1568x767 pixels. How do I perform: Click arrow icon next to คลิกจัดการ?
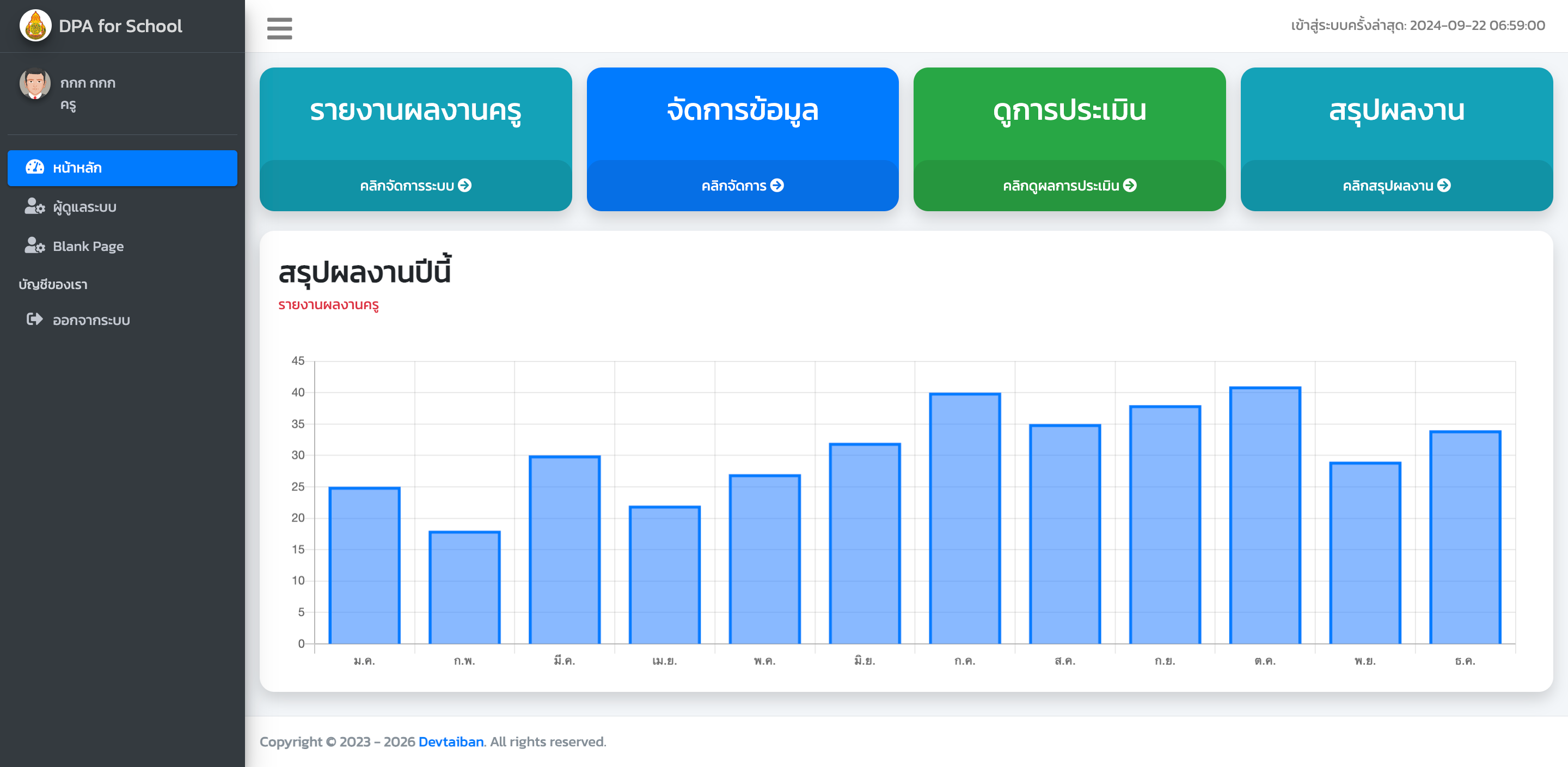(777, 186)
